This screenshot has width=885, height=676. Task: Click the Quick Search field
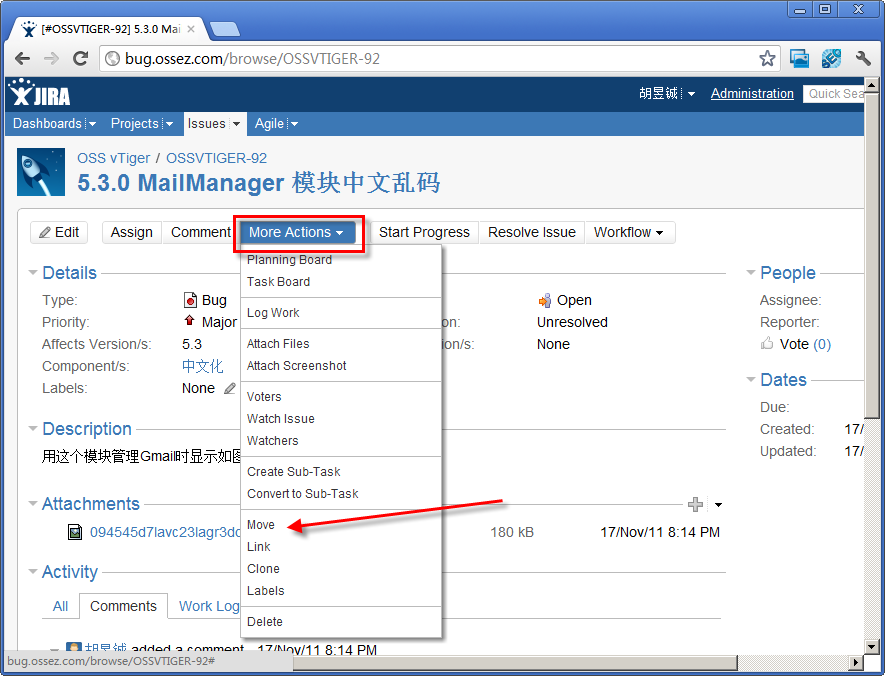[x=834, y=94]
